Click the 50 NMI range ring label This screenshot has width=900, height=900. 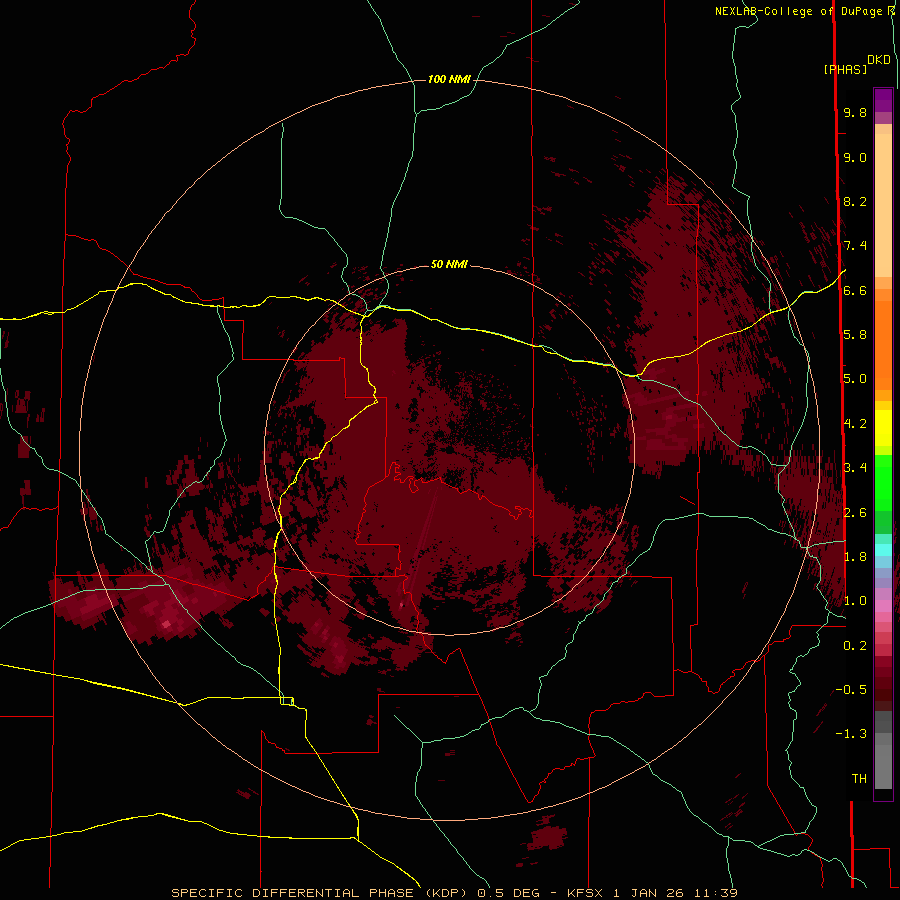tap(449, 264)
